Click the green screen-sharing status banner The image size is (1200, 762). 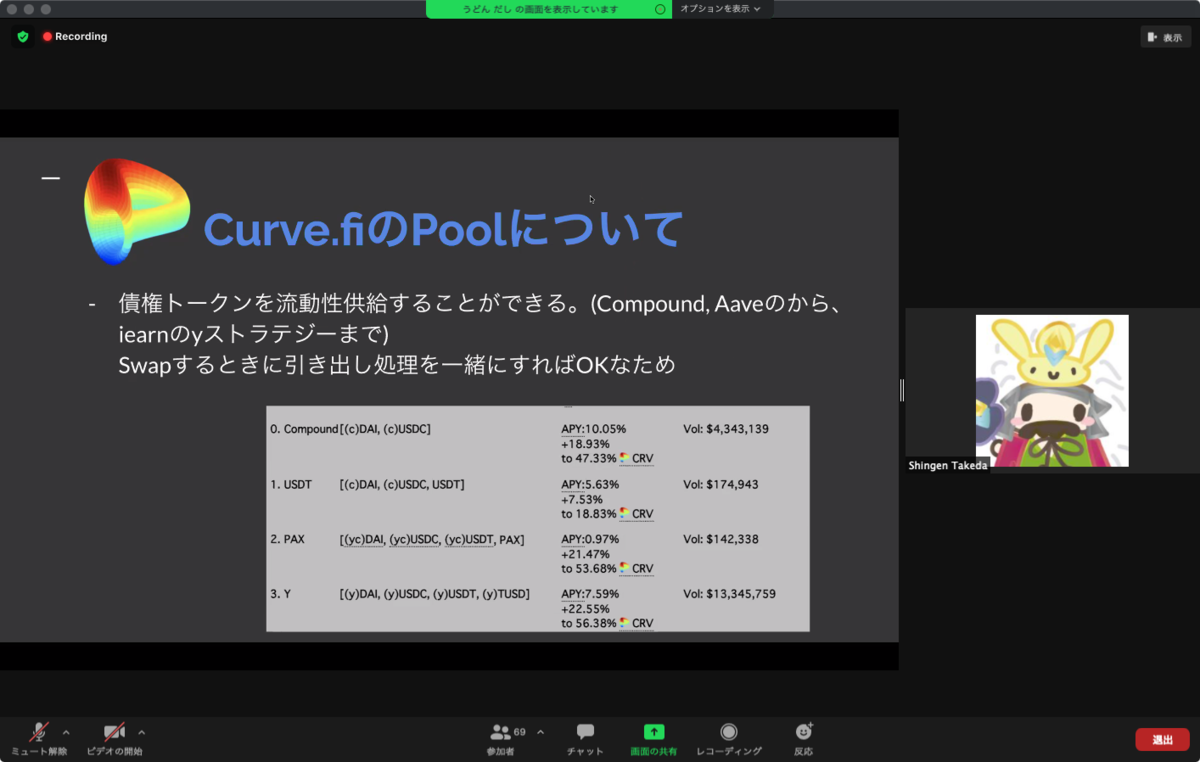[548, 9]
